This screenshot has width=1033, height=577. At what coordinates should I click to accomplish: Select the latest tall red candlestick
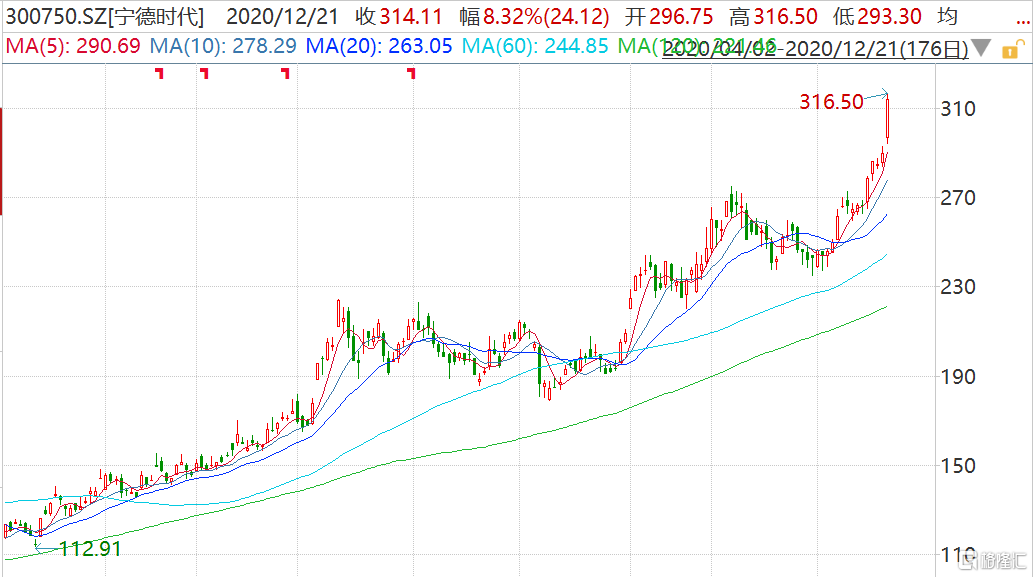click(x=887, y=119)
